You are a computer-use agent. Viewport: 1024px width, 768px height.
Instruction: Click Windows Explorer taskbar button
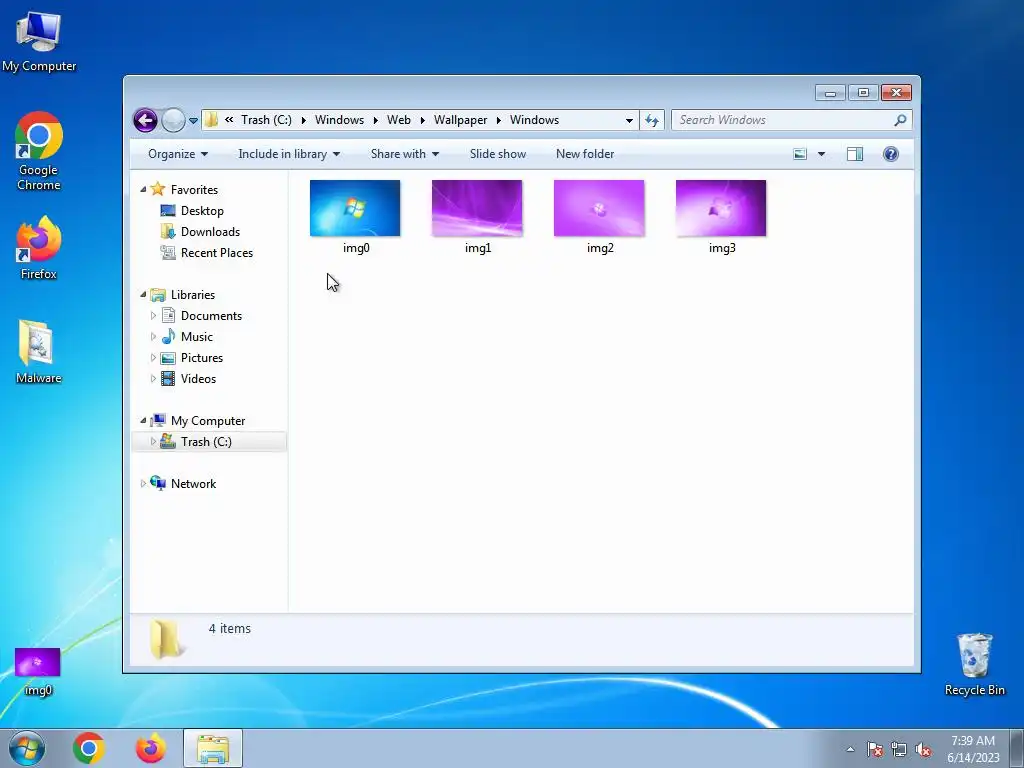(x=213, y=748)
